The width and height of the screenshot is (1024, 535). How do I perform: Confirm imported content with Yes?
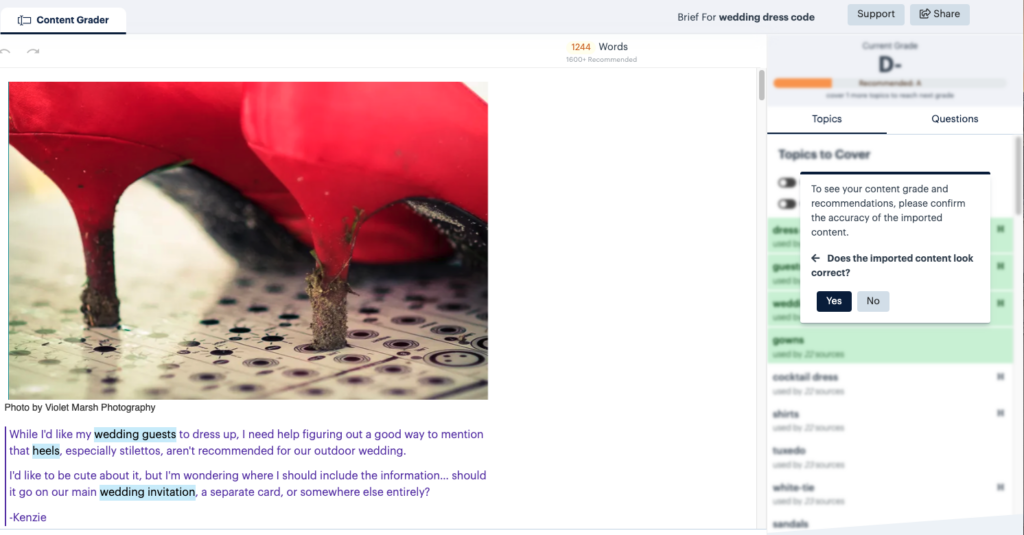coord(834,301)
